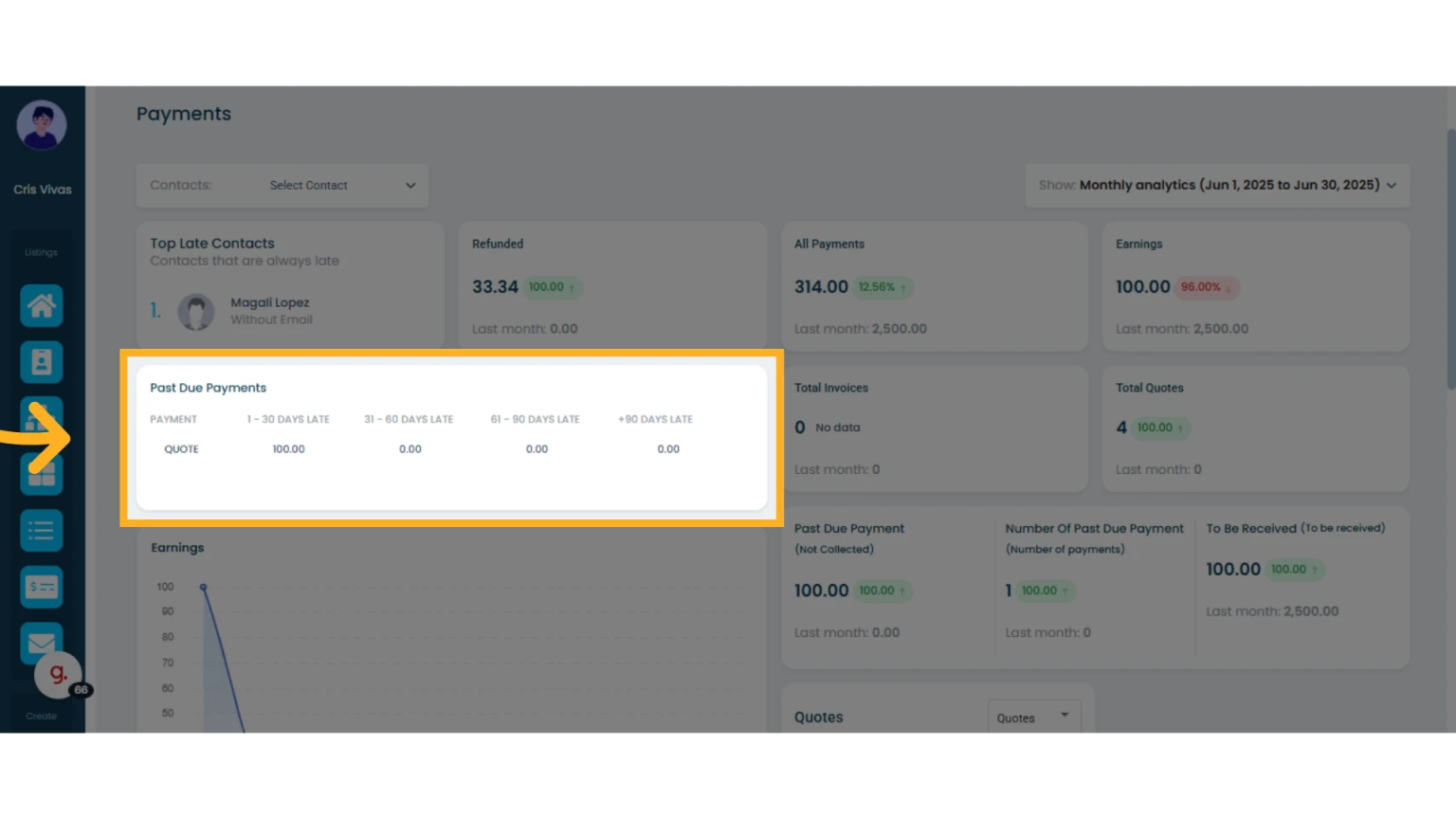
Task: Click the Total Invoices No data text
Action: [x=838, y=428]
